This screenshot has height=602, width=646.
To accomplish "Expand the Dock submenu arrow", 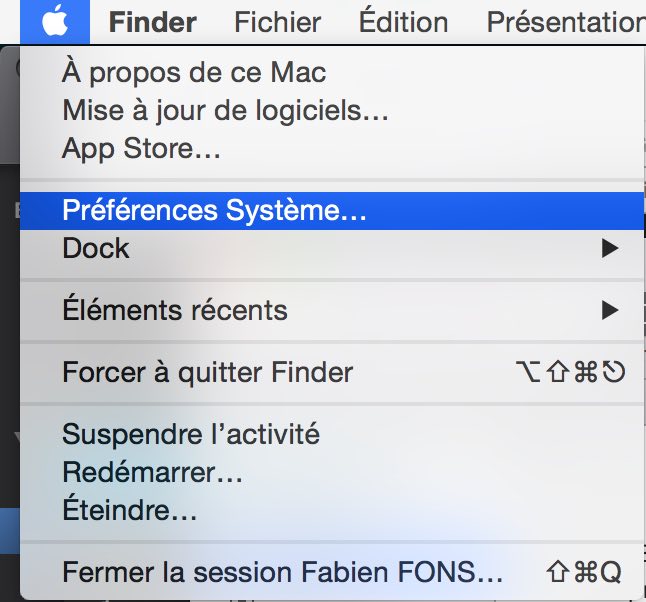I will tap(610, 248).
